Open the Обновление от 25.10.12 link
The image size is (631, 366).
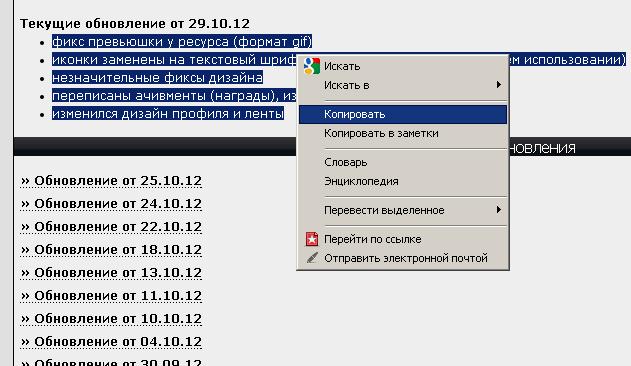pos(111,181)
